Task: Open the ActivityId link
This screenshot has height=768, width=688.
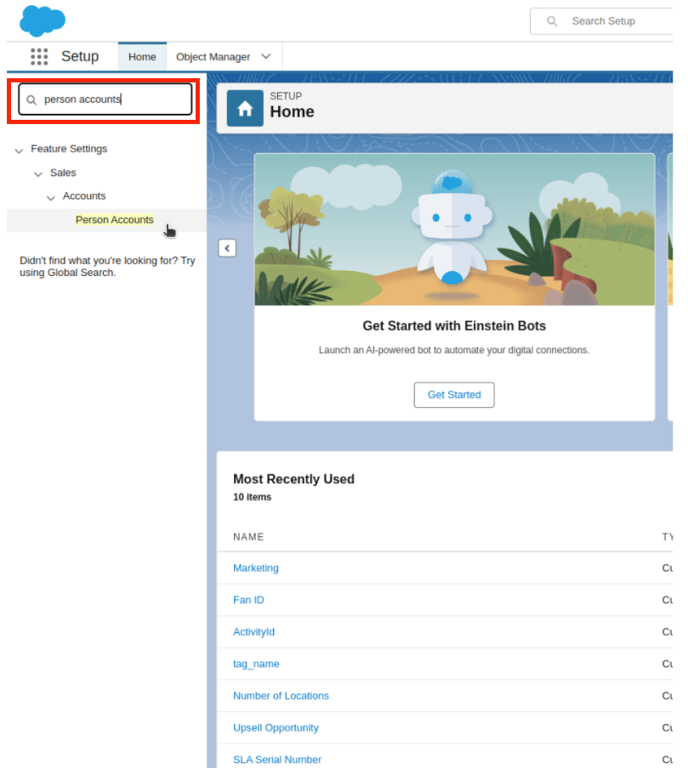Action: coord(254,632)
